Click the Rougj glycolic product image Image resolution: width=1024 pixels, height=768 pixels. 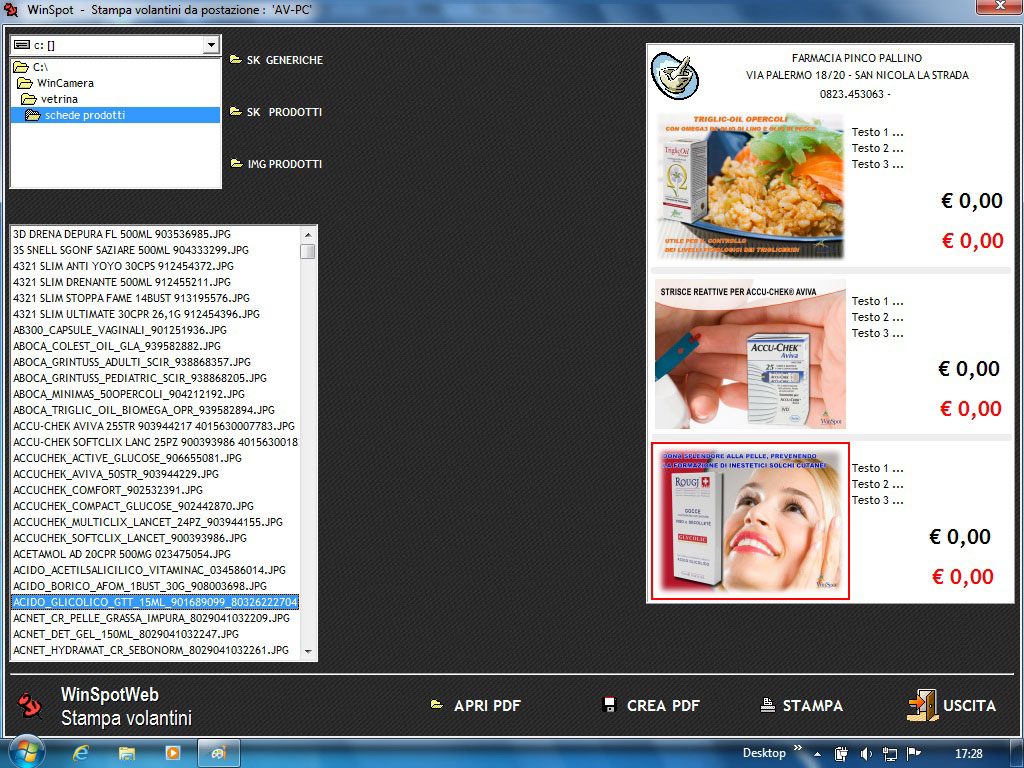point(750,521)
